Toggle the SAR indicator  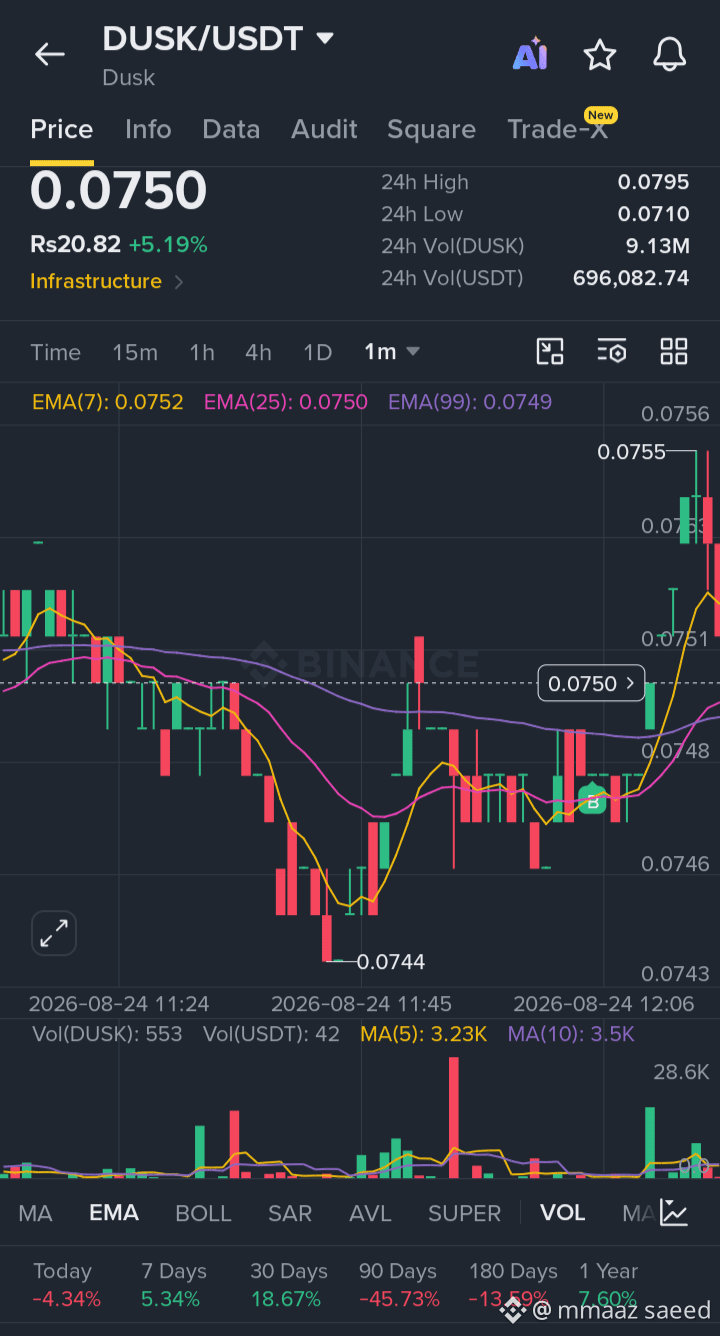point(290,1213)
